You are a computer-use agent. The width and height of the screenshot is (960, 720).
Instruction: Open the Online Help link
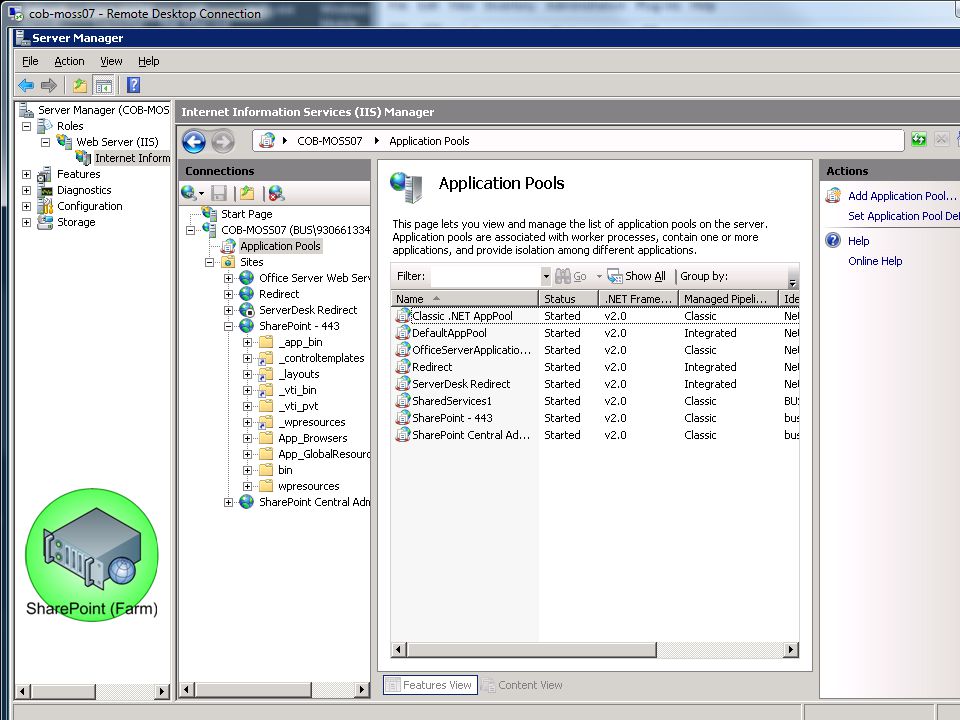click(x=875, y=261)
